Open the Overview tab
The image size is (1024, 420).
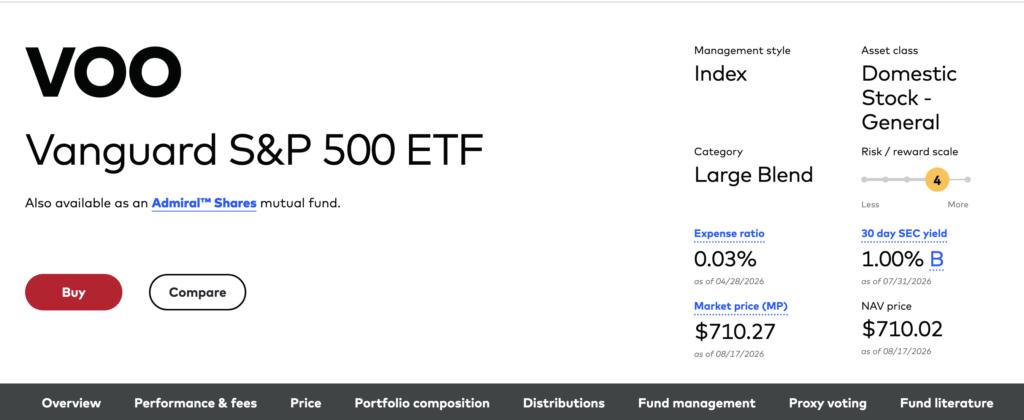pyautogui.click(x=71, y=403)
